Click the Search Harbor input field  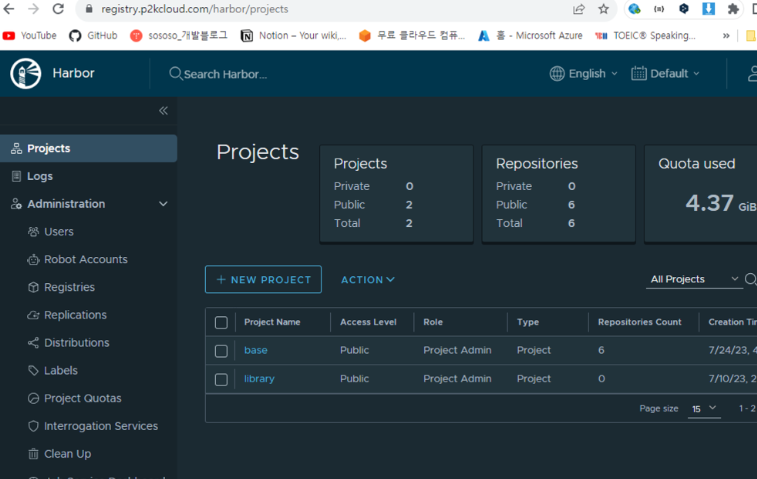tap(225, 74)
